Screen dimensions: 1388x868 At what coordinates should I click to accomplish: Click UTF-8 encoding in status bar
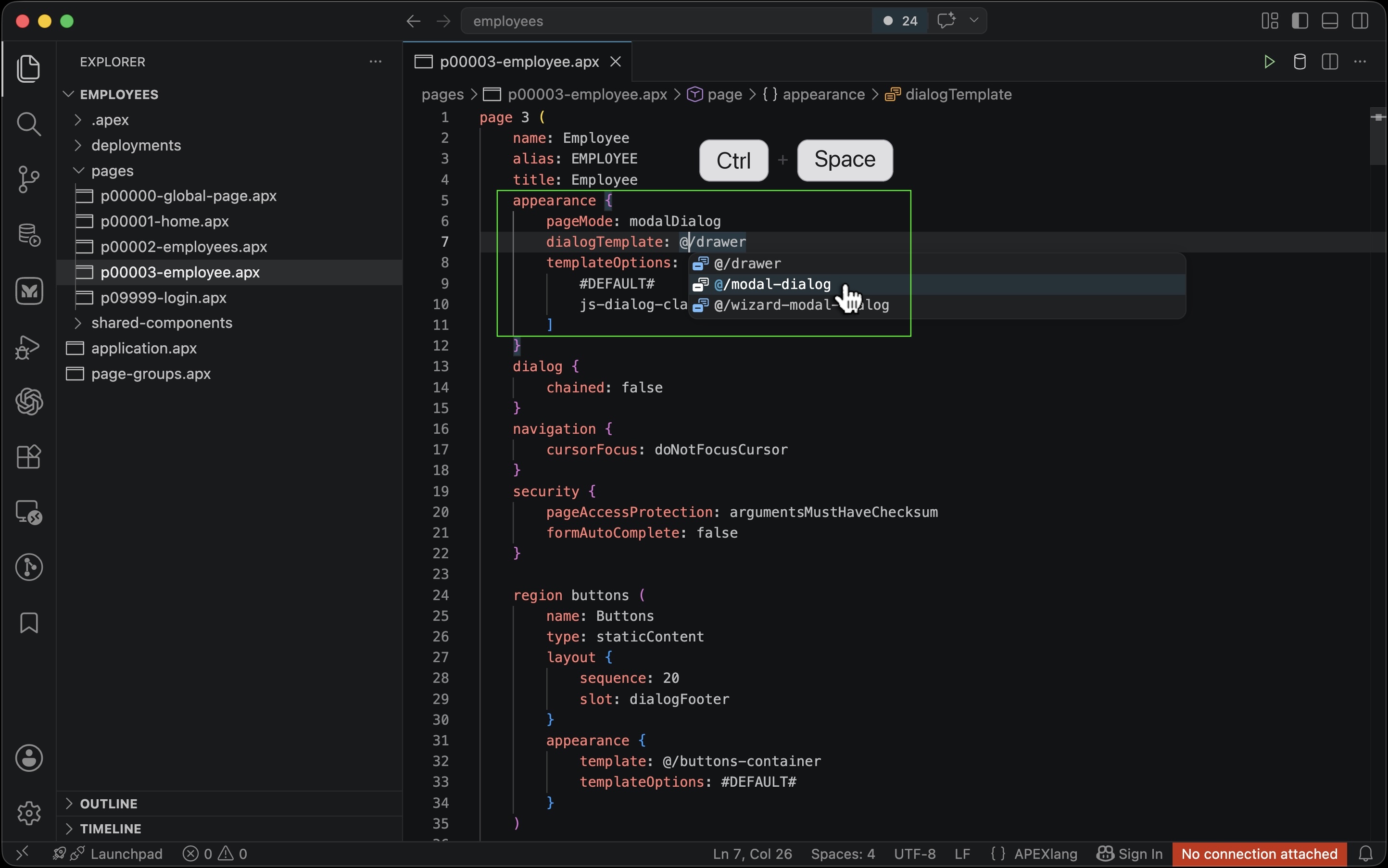pyautogui.click(x=914, y=854)
